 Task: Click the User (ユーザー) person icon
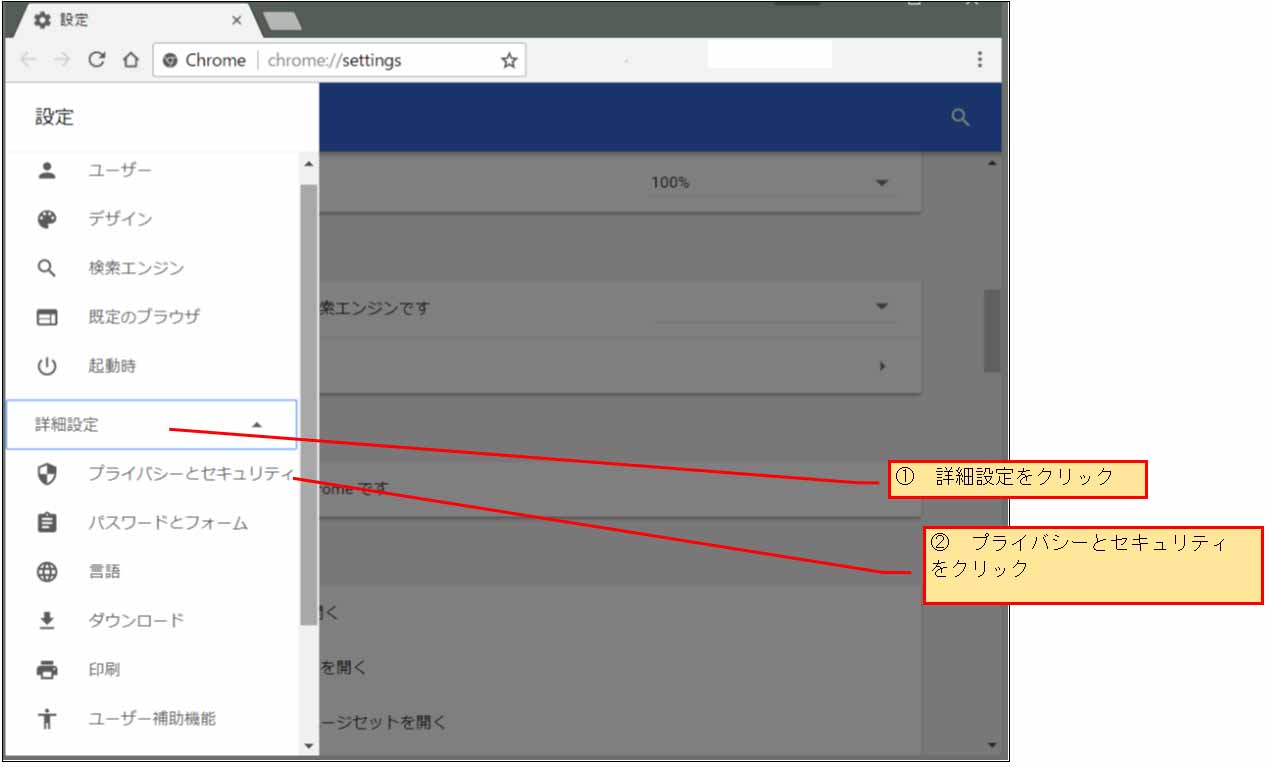click(47, 170)
